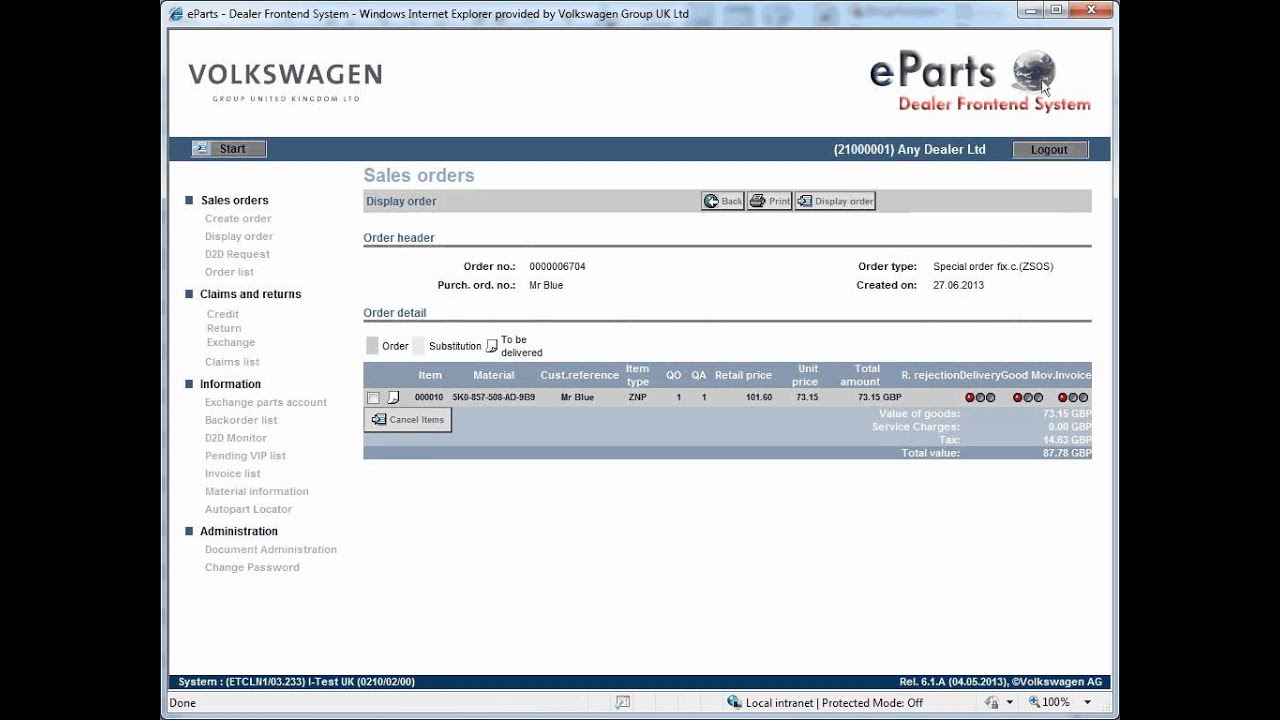Click order number 0000006704
The height and width of the screenshot is (720, 1280).
click(557, 267)
